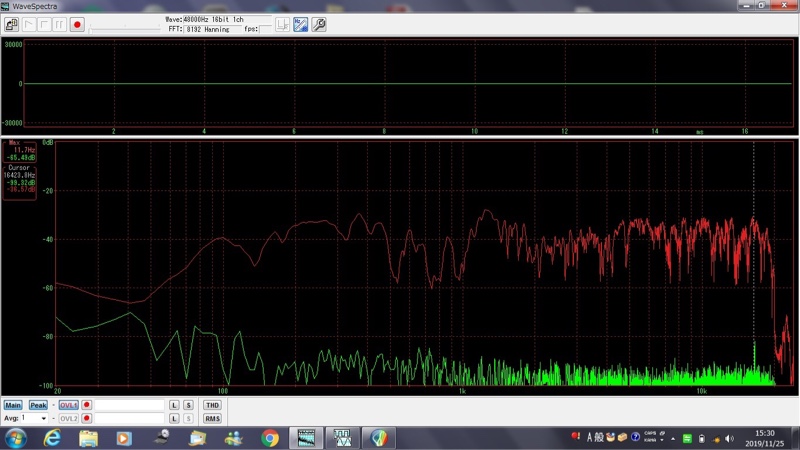Toggle RMS measurement display
The height and width of the screenshot is (450, 800).
tap(212, 418)
